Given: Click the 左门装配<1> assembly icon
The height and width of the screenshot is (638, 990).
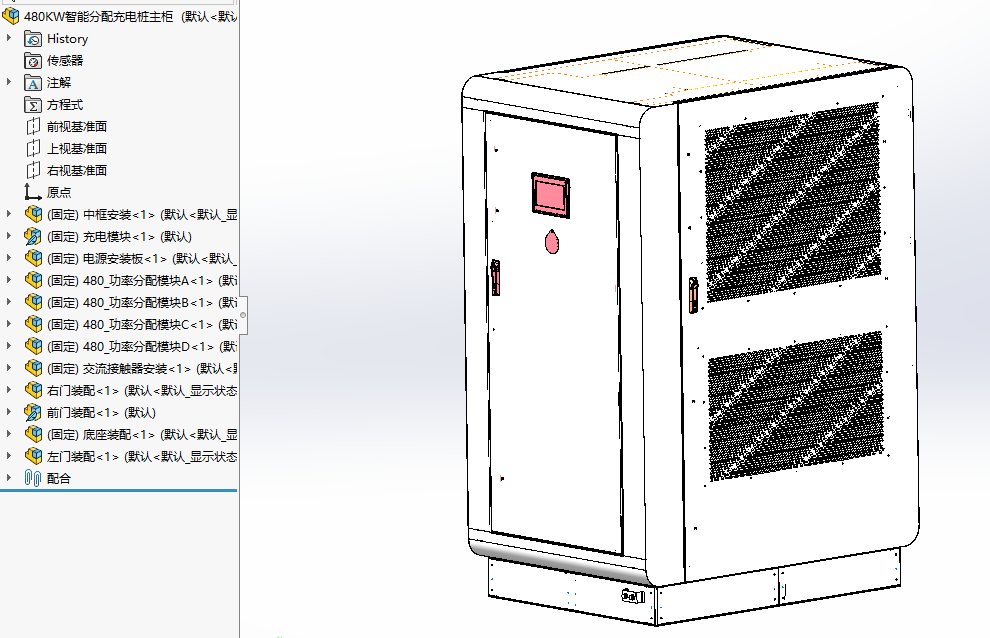Looking at the screenshot, I should pyautogui.click(x=33, y=456).
